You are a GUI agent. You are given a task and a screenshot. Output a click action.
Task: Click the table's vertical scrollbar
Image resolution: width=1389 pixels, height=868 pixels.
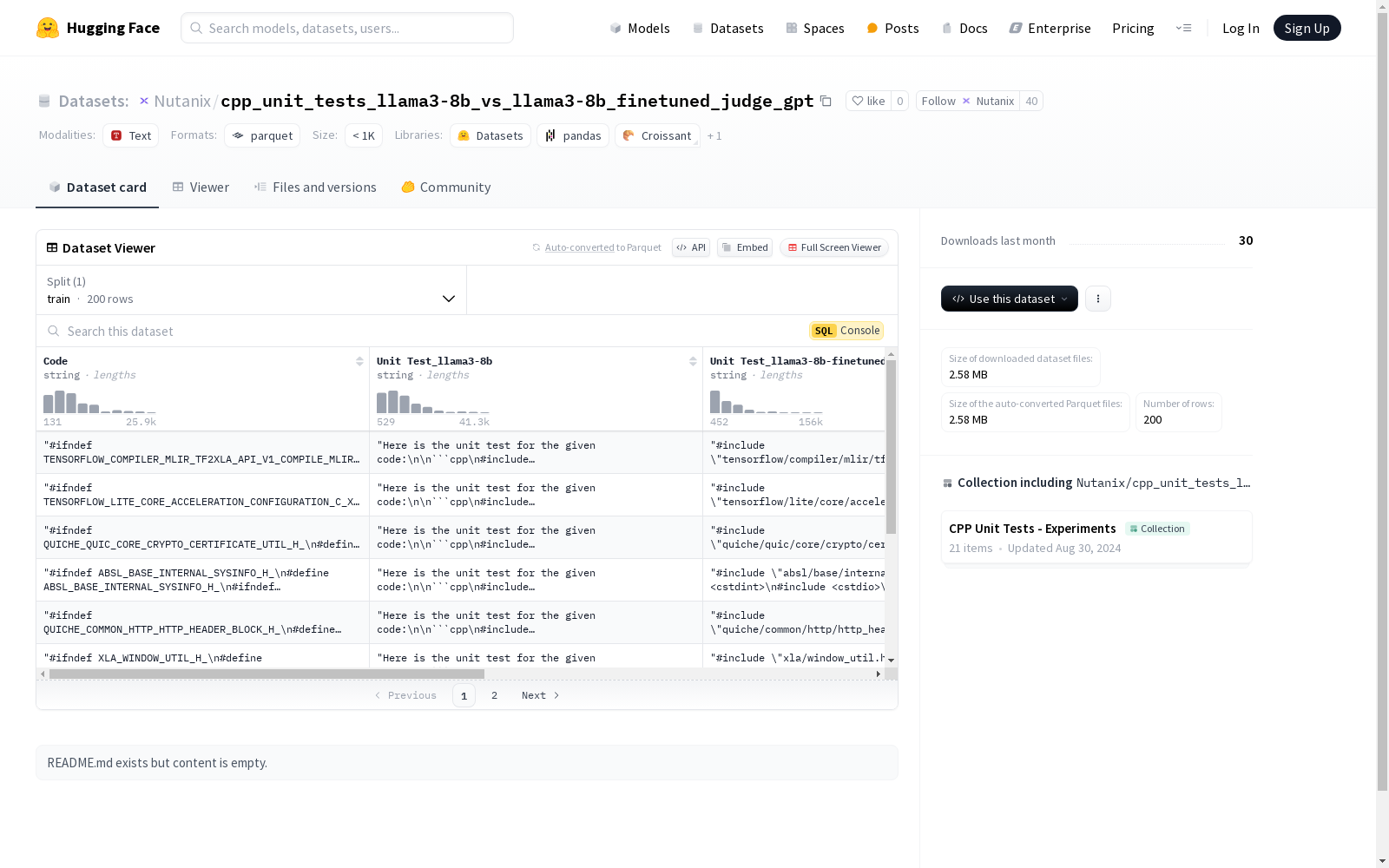coord(891,447)
